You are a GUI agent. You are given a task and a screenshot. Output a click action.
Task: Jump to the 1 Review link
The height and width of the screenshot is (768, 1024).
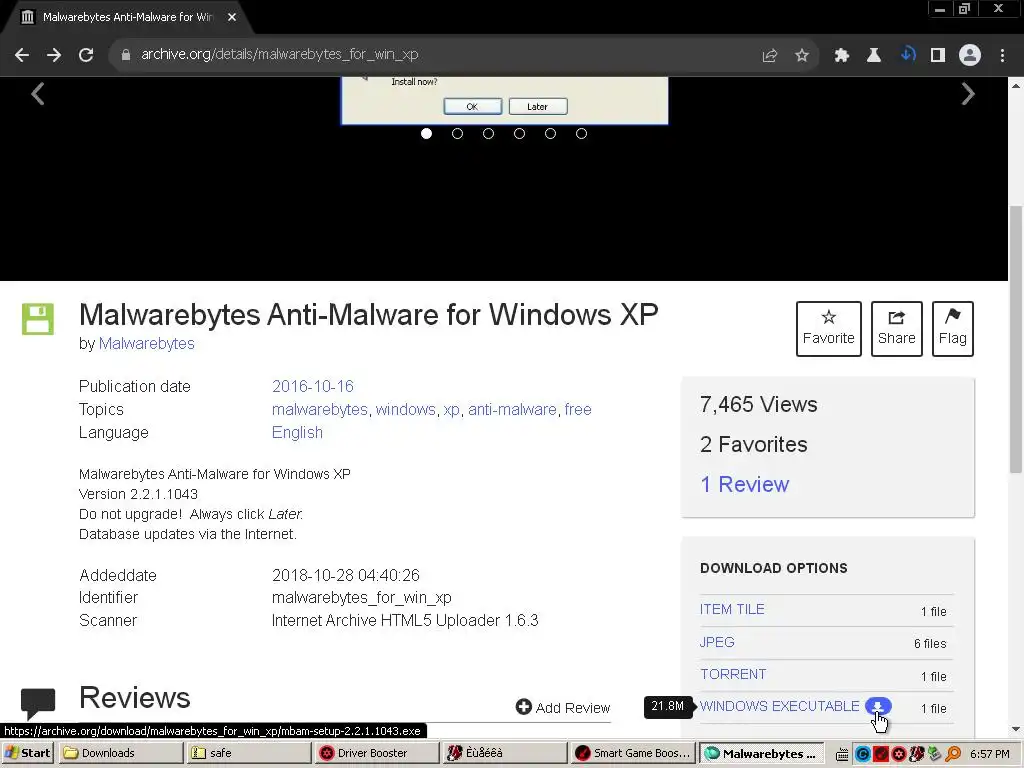744,485
